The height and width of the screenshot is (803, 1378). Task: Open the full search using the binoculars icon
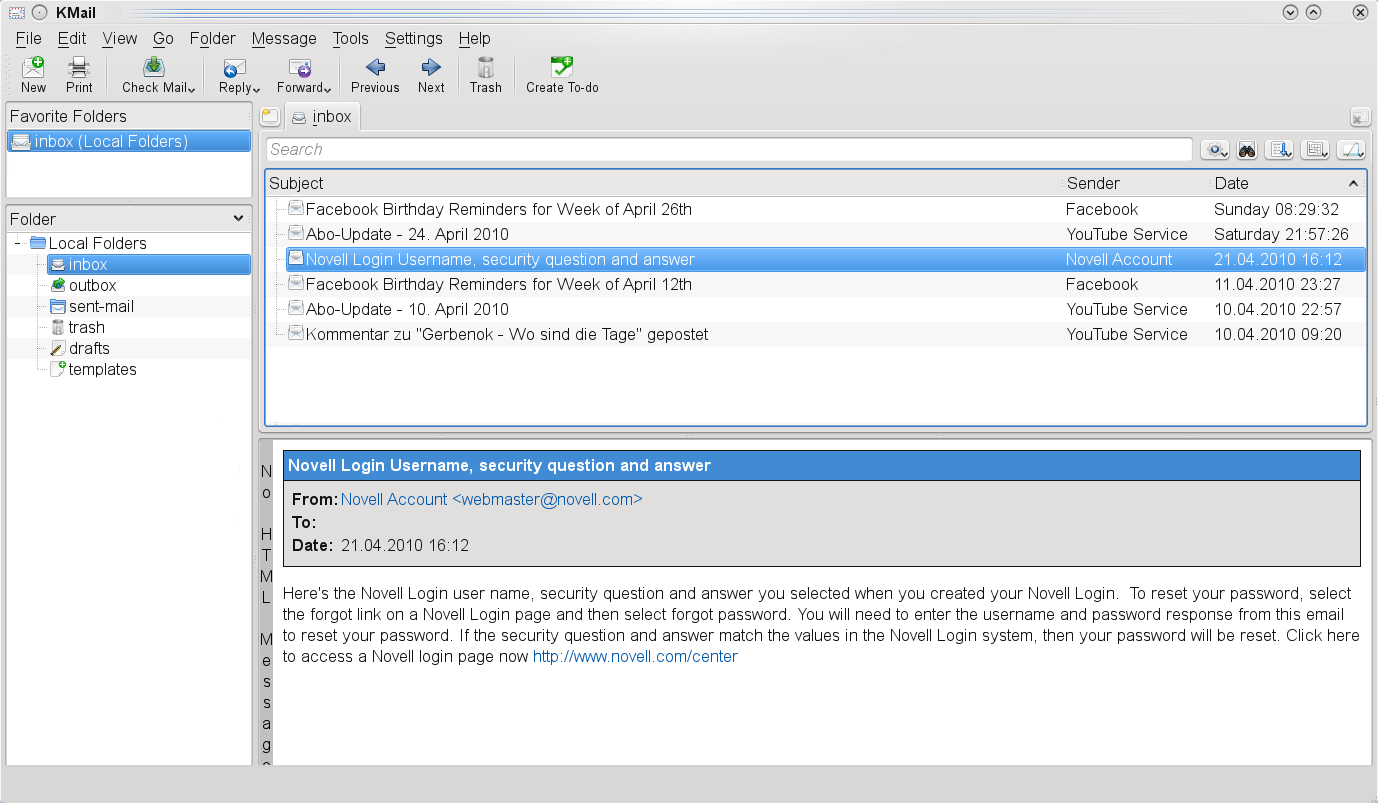coord(1247,148)
